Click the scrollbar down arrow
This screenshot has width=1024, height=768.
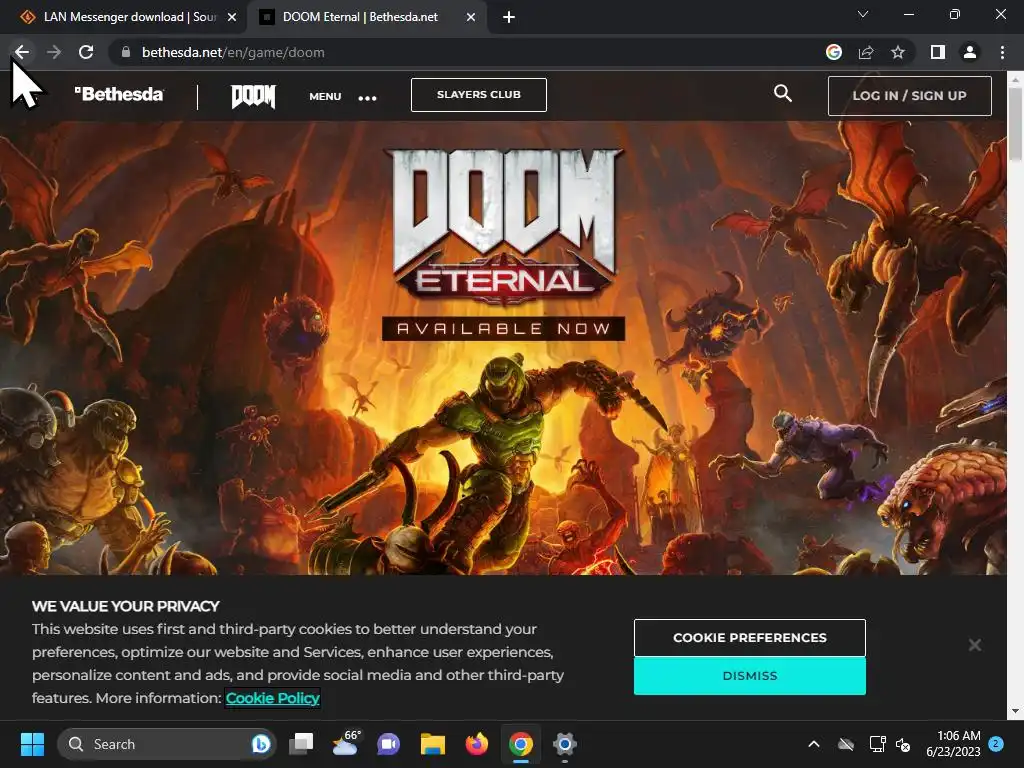1016,712
